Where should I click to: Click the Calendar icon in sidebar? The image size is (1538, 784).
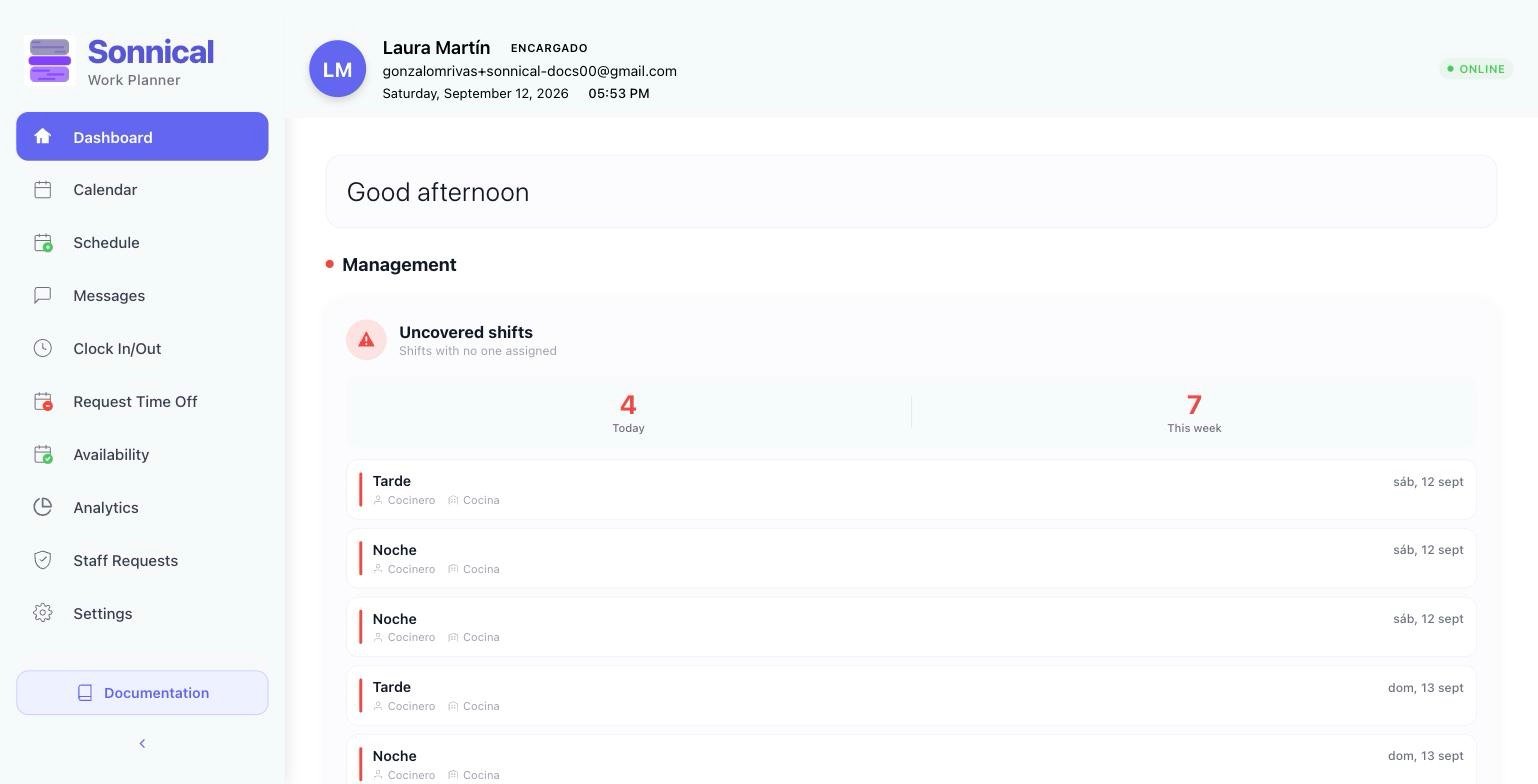(42, 189)
